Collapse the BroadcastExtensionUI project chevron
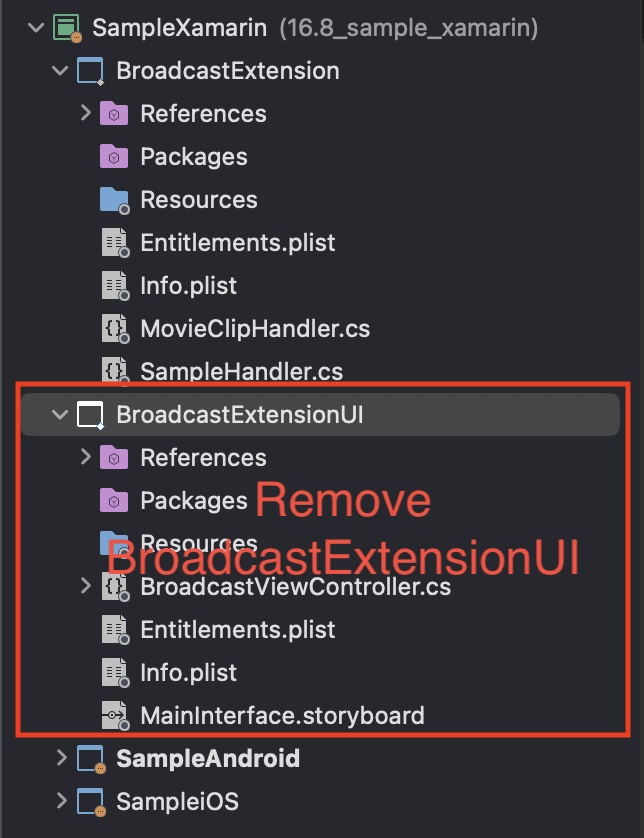Screen dimensions: 644x838 pos(60,414)
